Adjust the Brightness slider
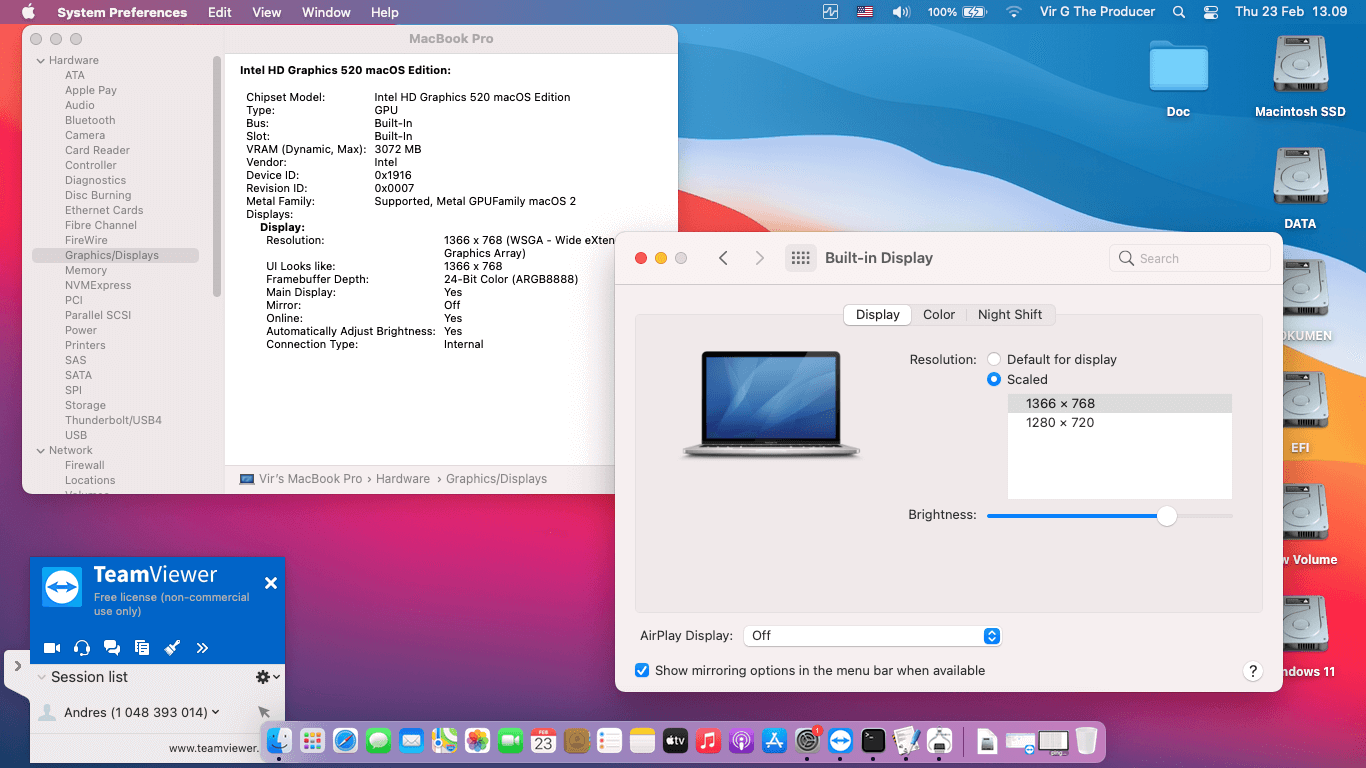This screenshot has width=1366, height=768. point(1166,515)
